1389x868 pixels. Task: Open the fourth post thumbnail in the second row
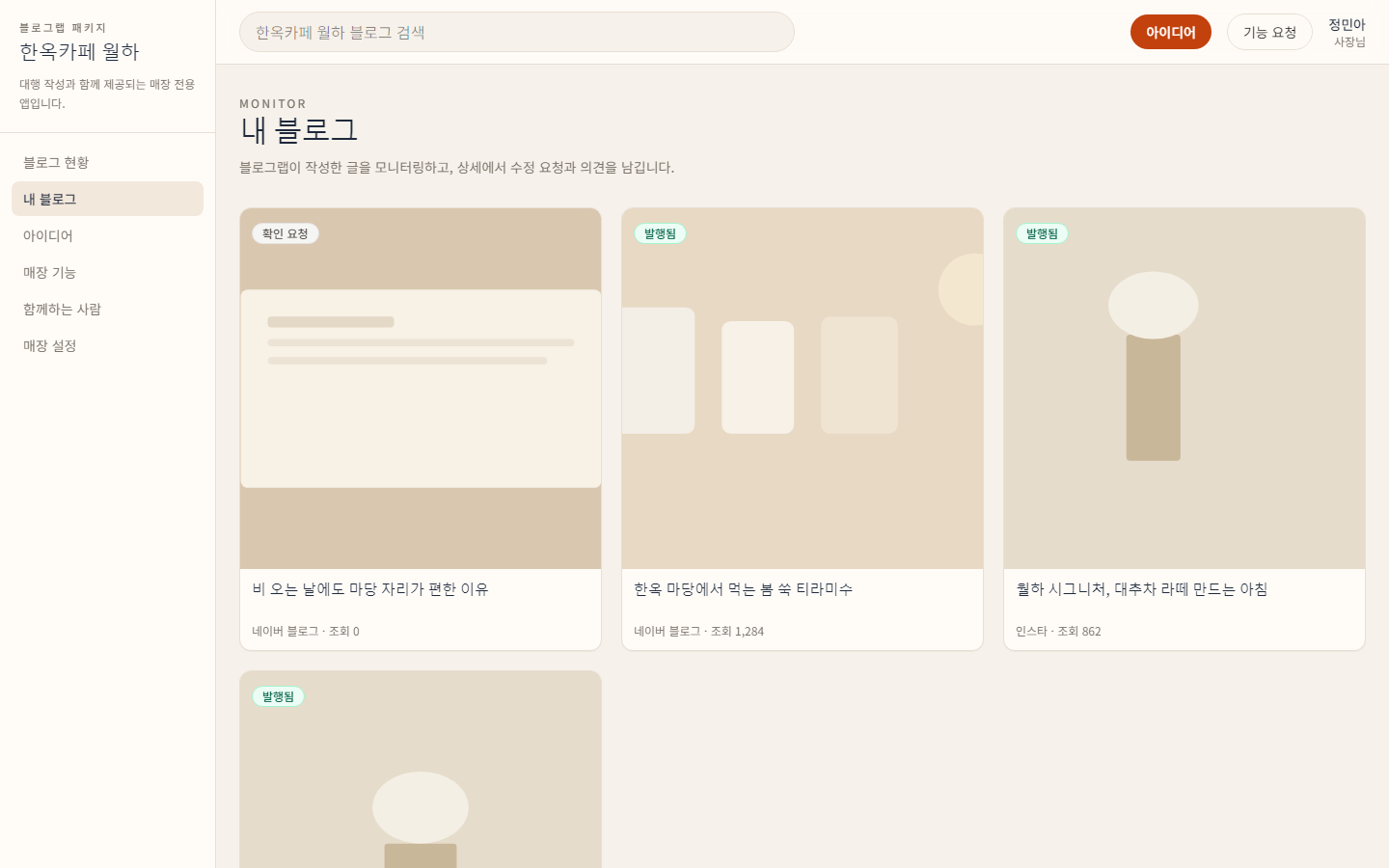click(x=421, y=770)
